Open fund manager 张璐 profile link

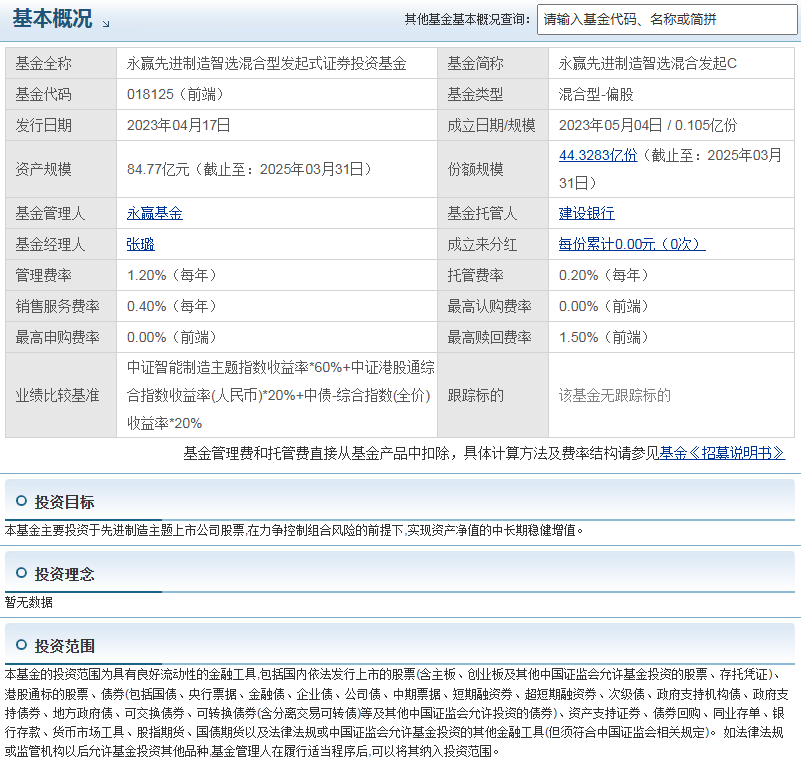click(140, 244)
